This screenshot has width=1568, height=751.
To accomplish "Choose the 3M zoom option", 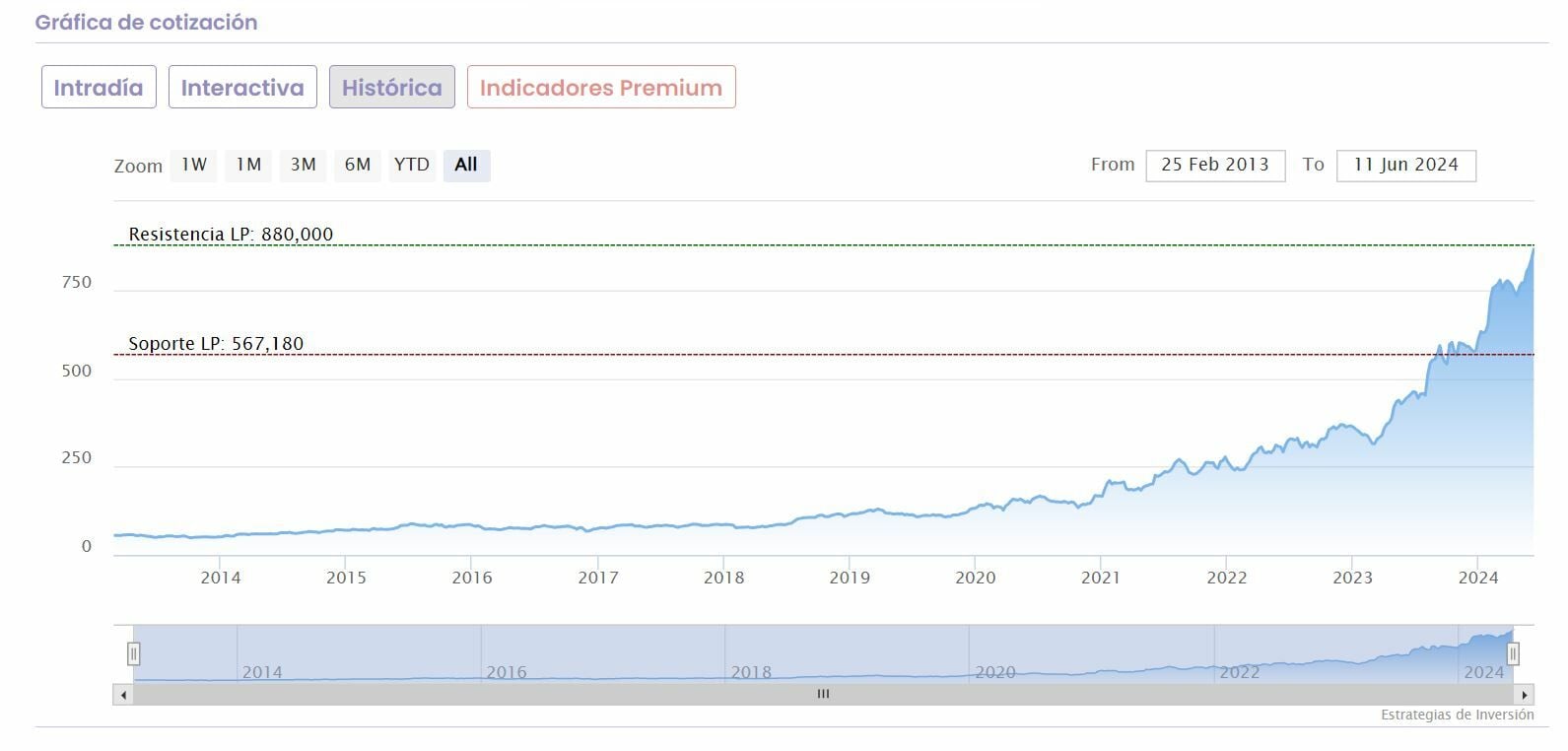I will (303, 165).
